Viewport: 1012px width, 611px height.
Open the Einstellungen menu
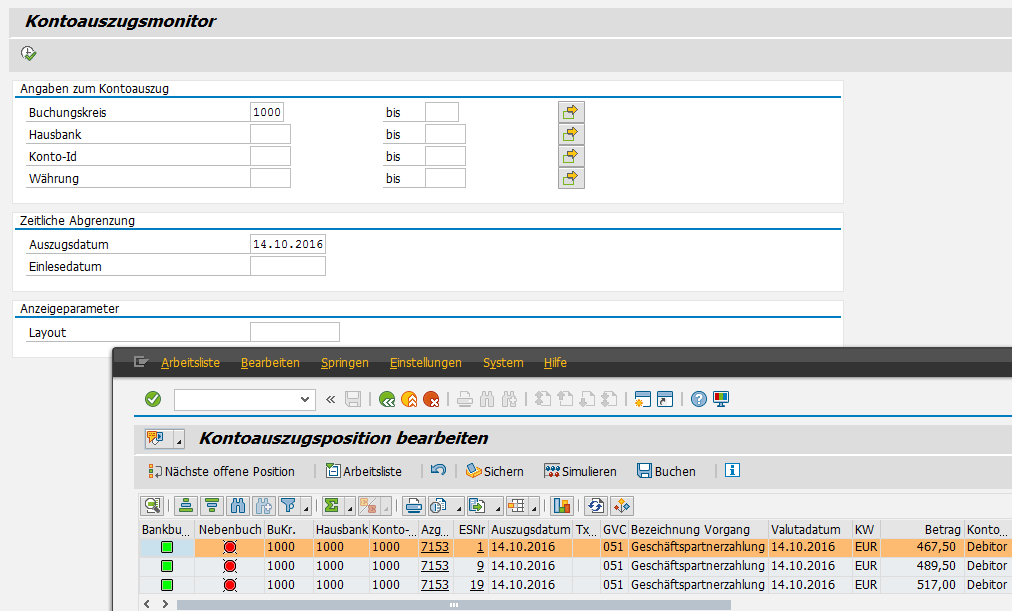426,363
